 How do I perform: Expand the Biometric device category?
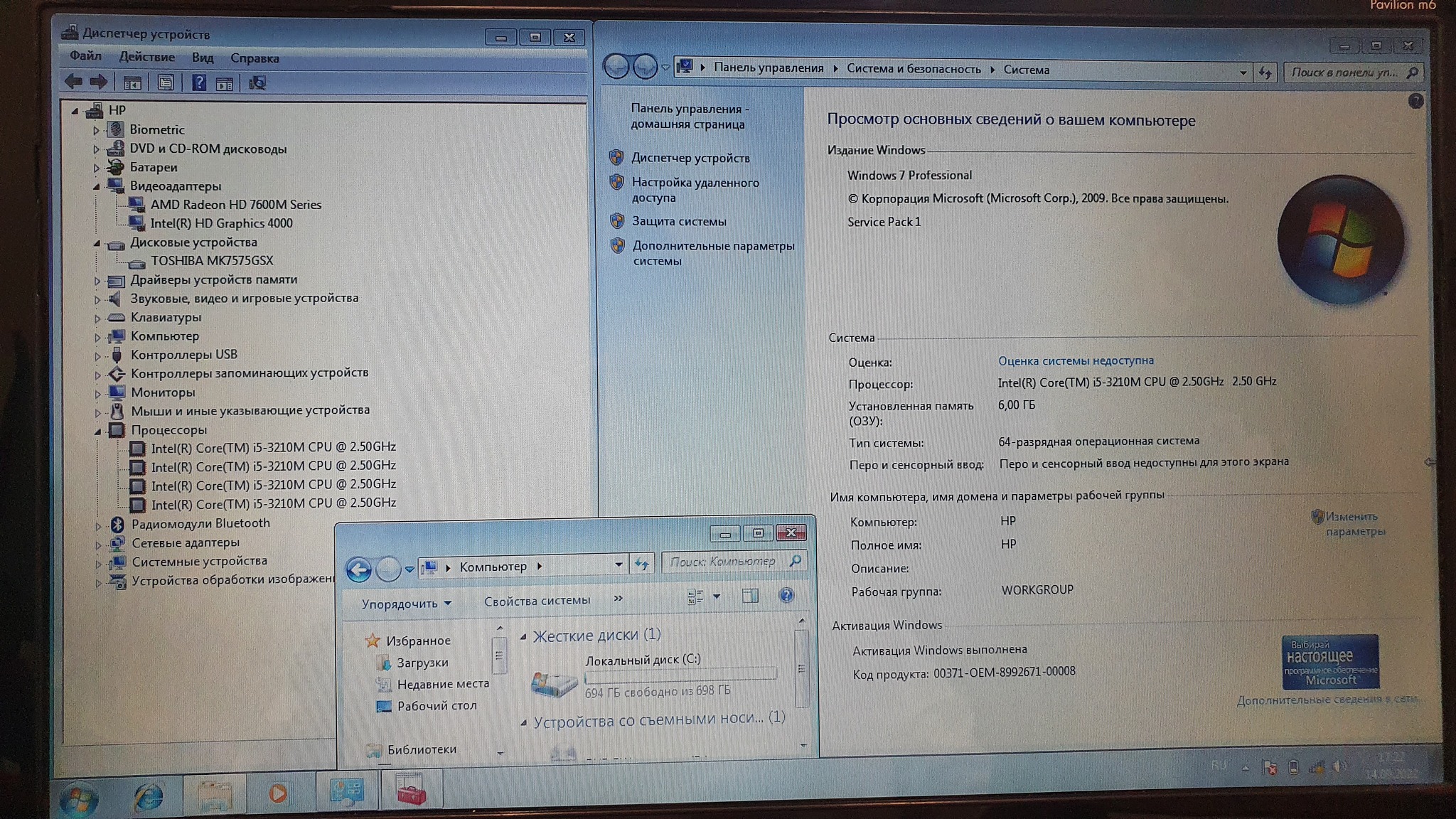pos(96,130)
